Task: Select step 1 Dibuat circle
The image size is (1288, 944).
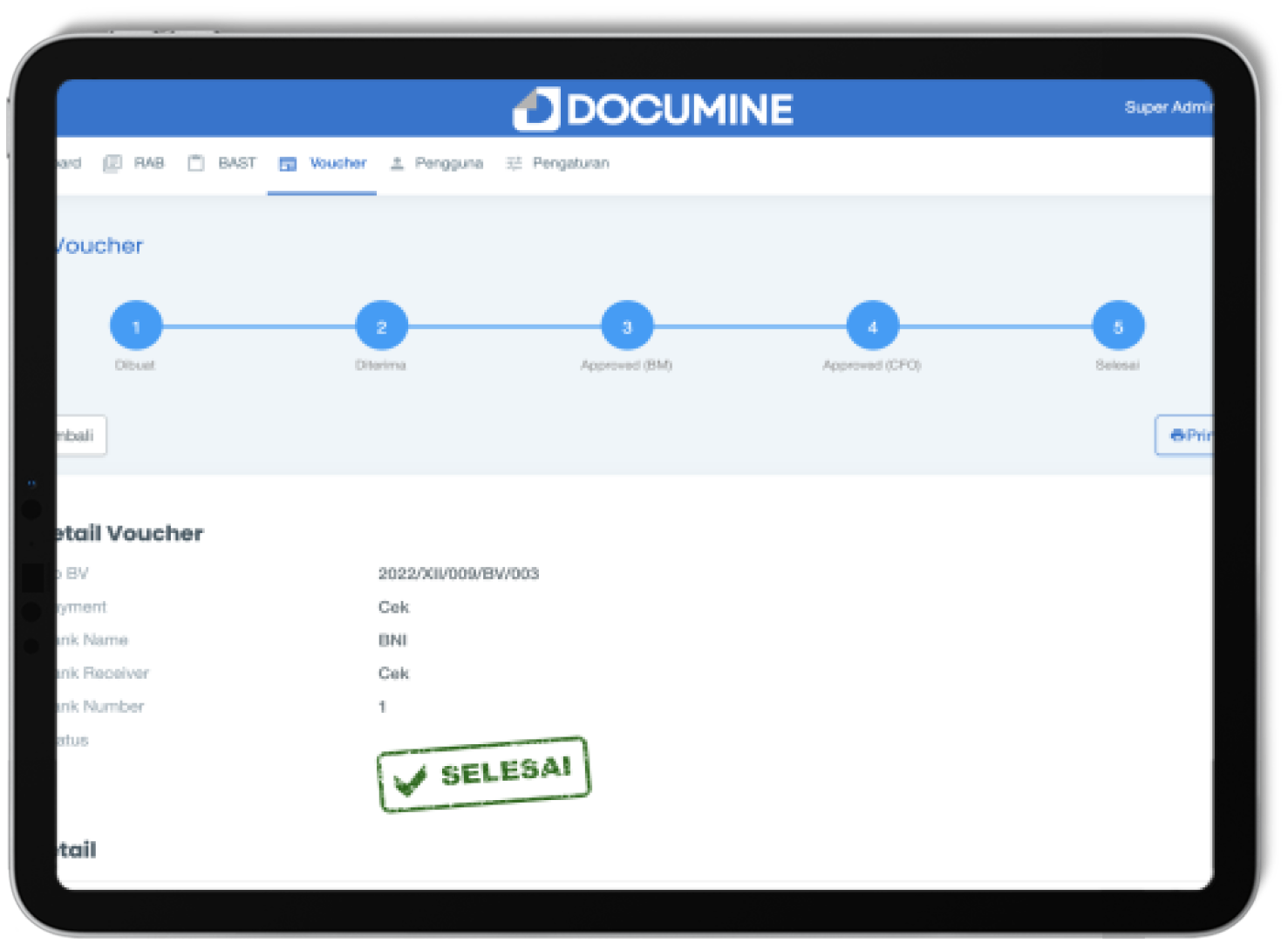Action: point(136,326)
